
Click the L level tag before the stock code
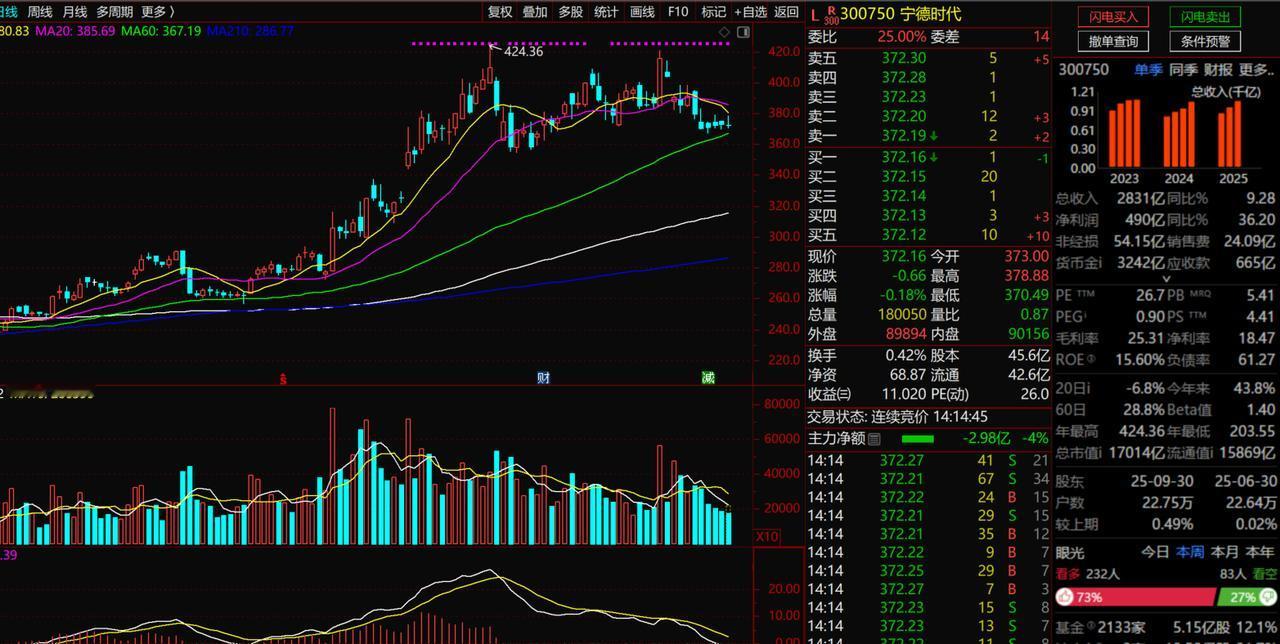pyautogui.click(x=814, y=14)
